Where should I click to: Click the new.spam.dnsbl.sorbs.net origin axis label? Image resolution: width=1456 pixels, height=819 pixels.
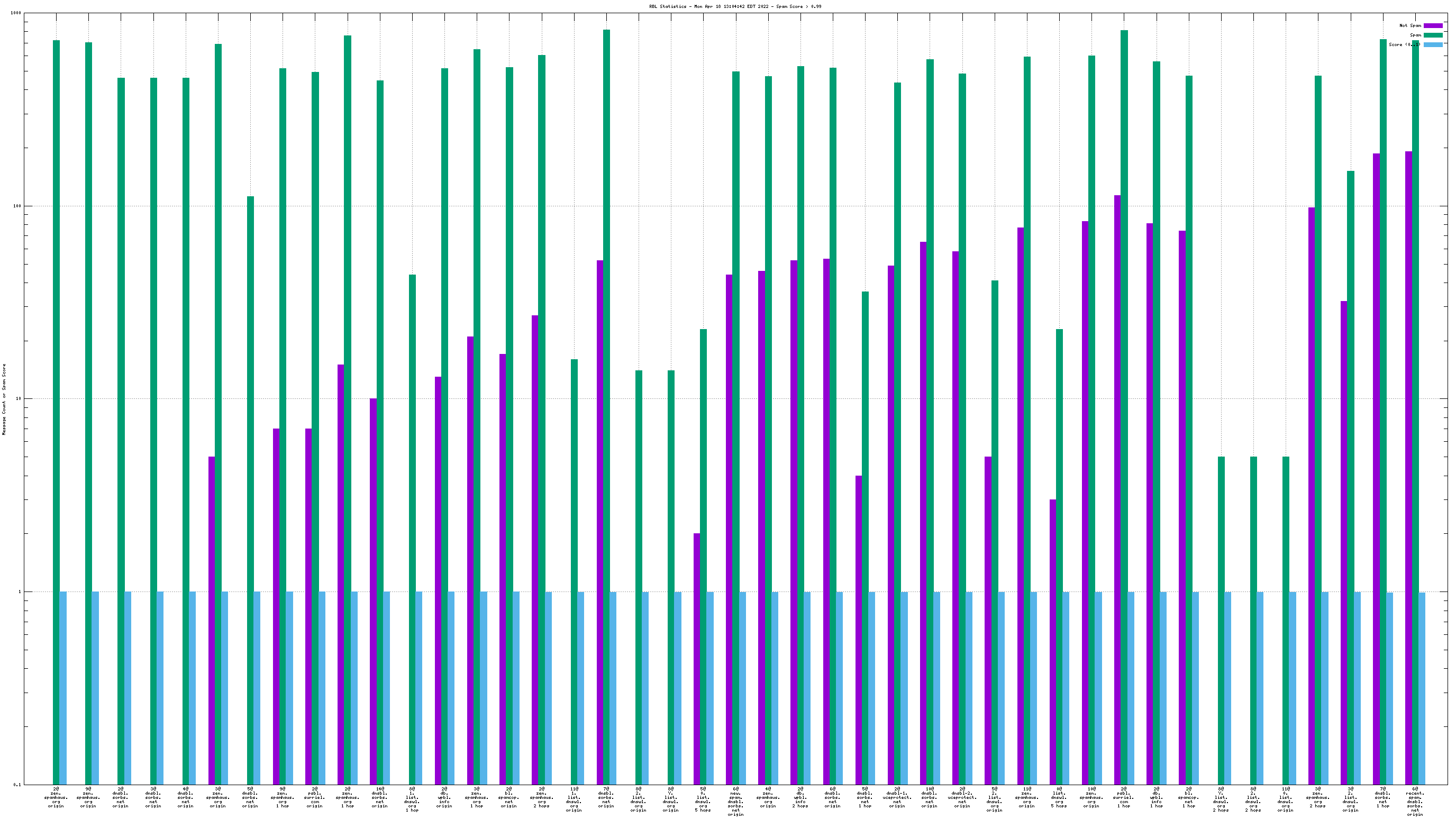735,801
